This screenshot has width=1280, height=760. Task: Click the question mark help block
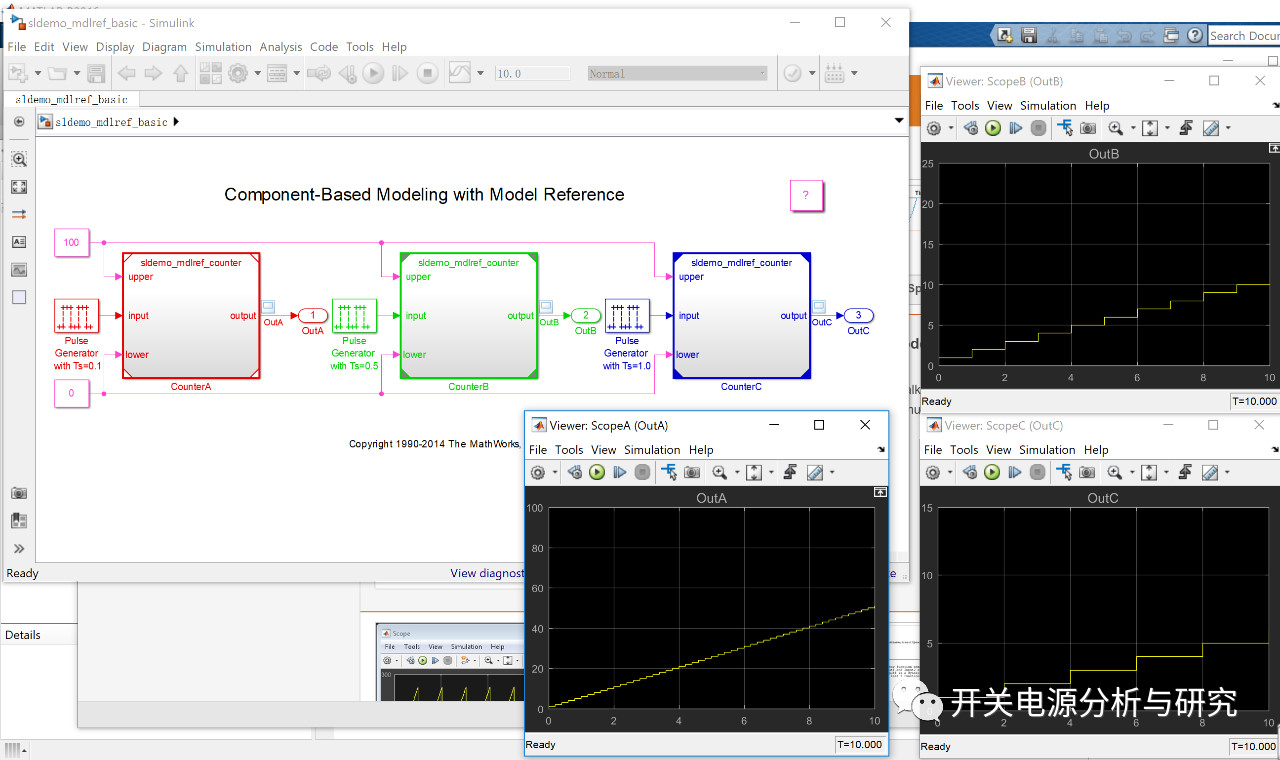pos(805,195)
